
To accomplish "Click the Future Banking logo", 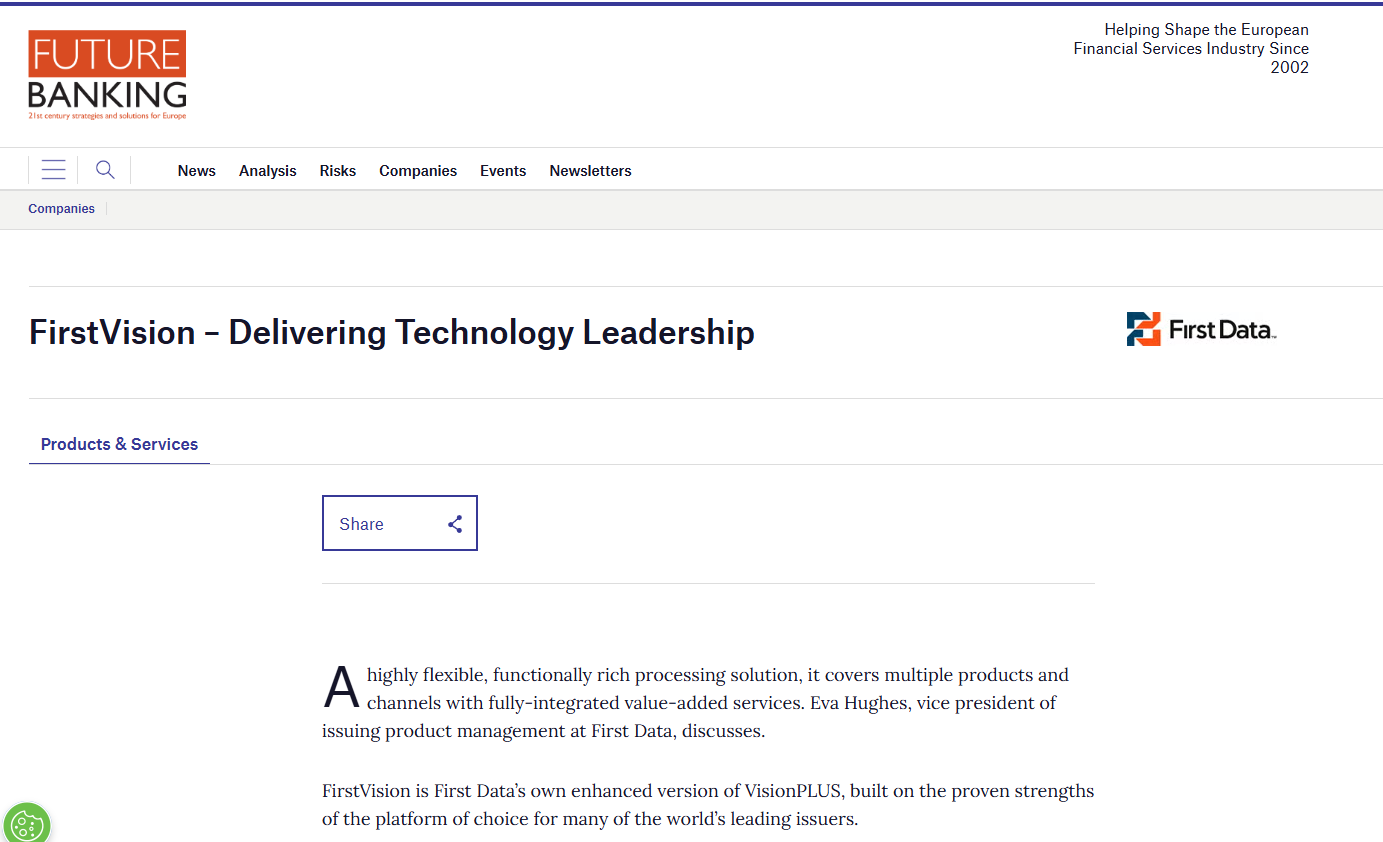I will (108, 75).
